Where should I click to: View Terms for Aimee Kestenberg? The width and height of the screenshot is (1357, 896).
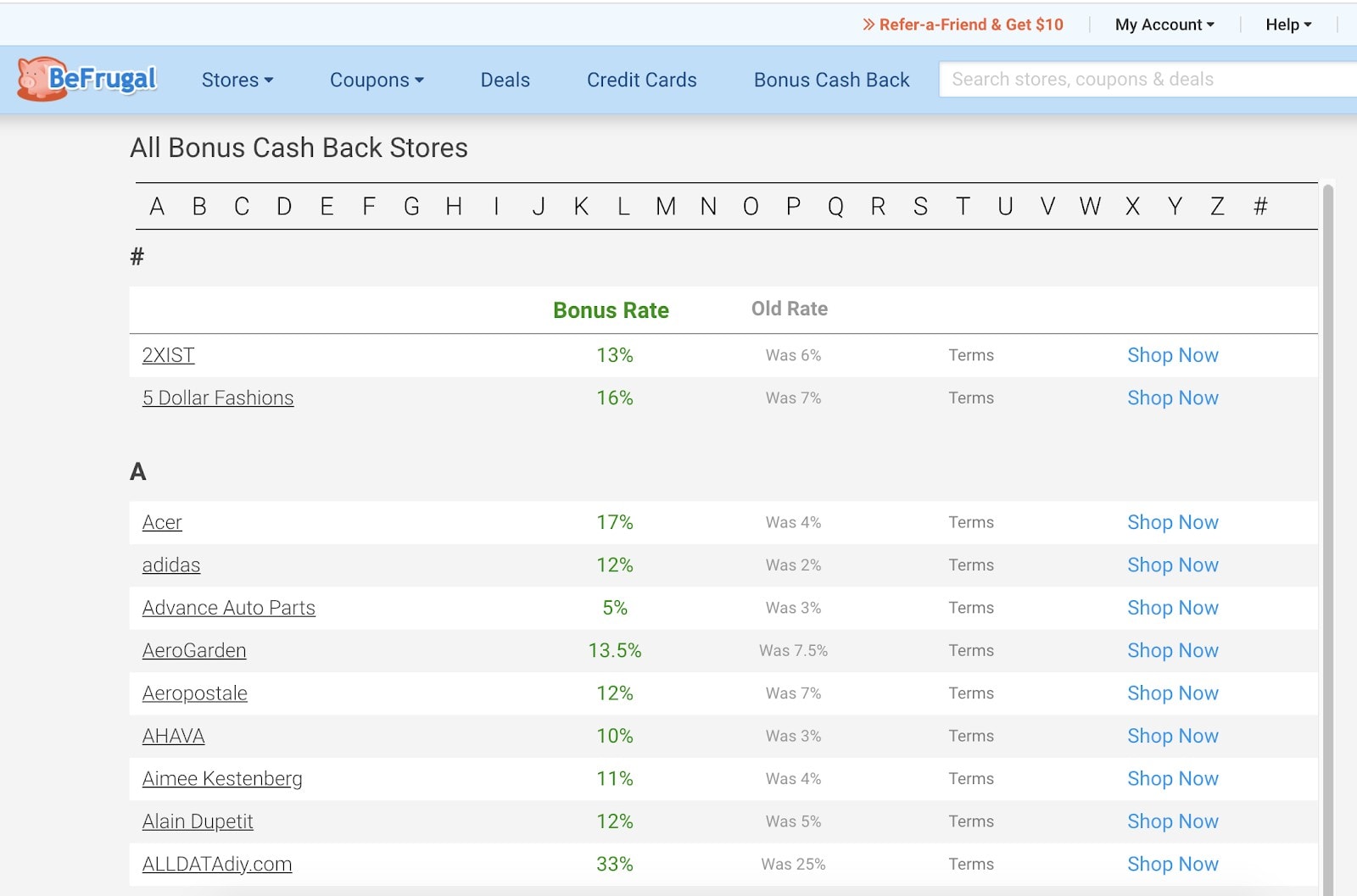tap(971, 778)
